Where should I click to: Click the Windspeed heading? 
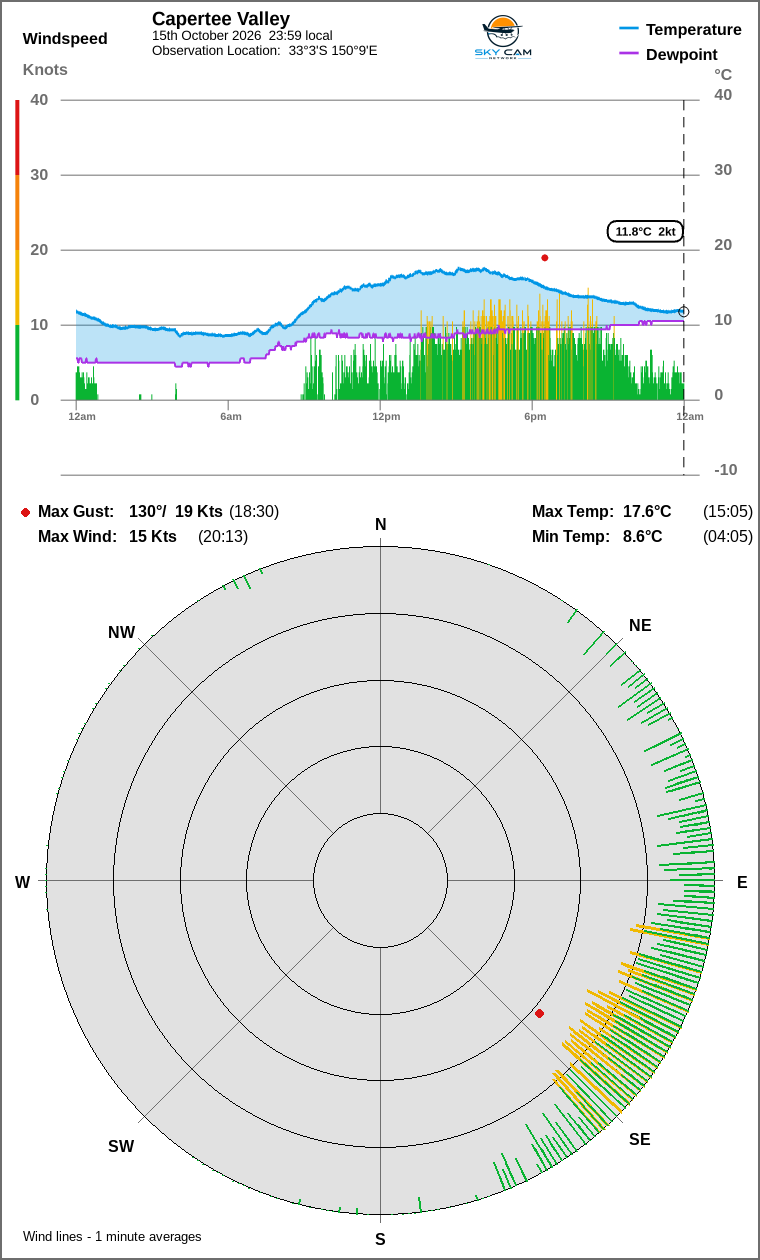[65, 39]
